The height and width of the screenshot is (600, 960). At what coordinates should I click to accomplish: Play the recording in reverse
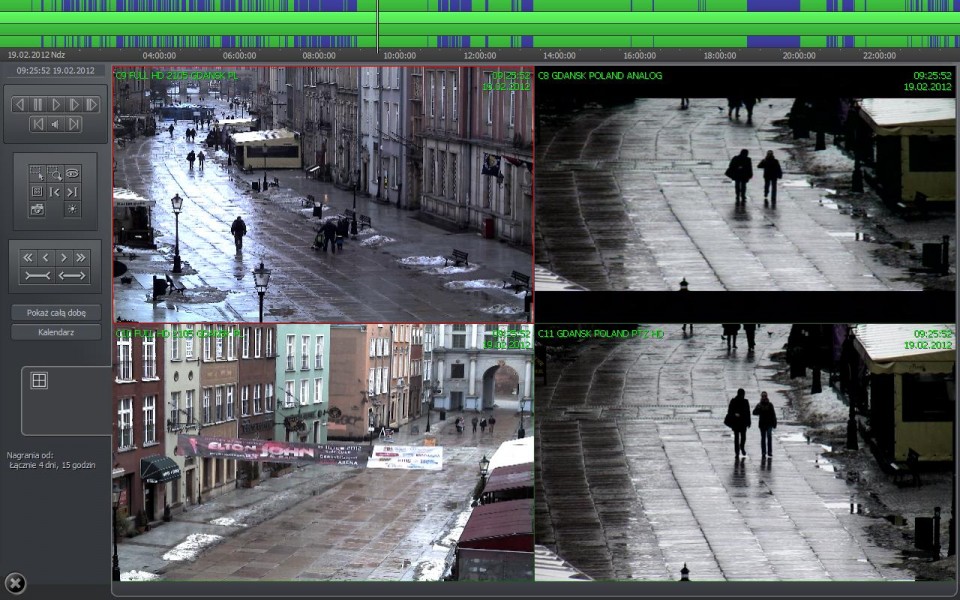coord(19,104)
